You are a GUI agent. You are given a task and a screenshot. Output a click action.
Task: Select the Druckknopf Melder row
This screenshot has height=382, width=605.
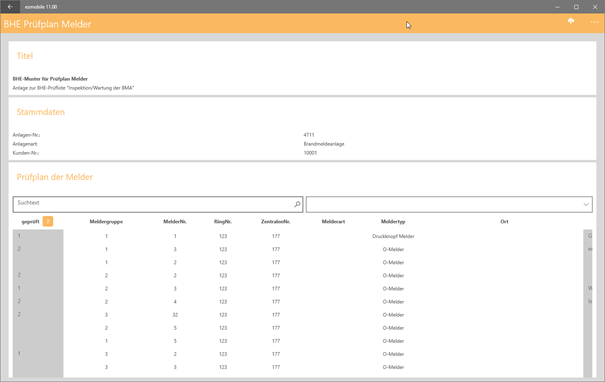tap(298, 236)
